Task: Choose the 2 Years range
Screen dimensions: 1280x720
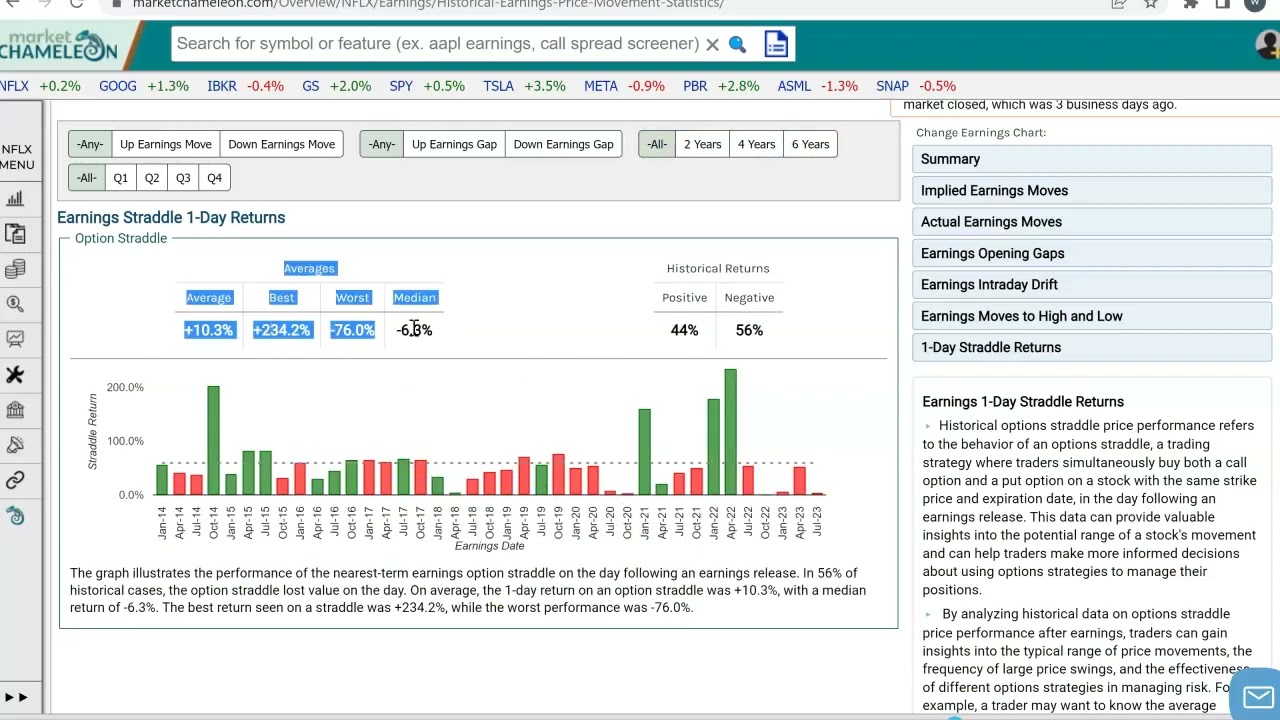Action: pos(702,144)
